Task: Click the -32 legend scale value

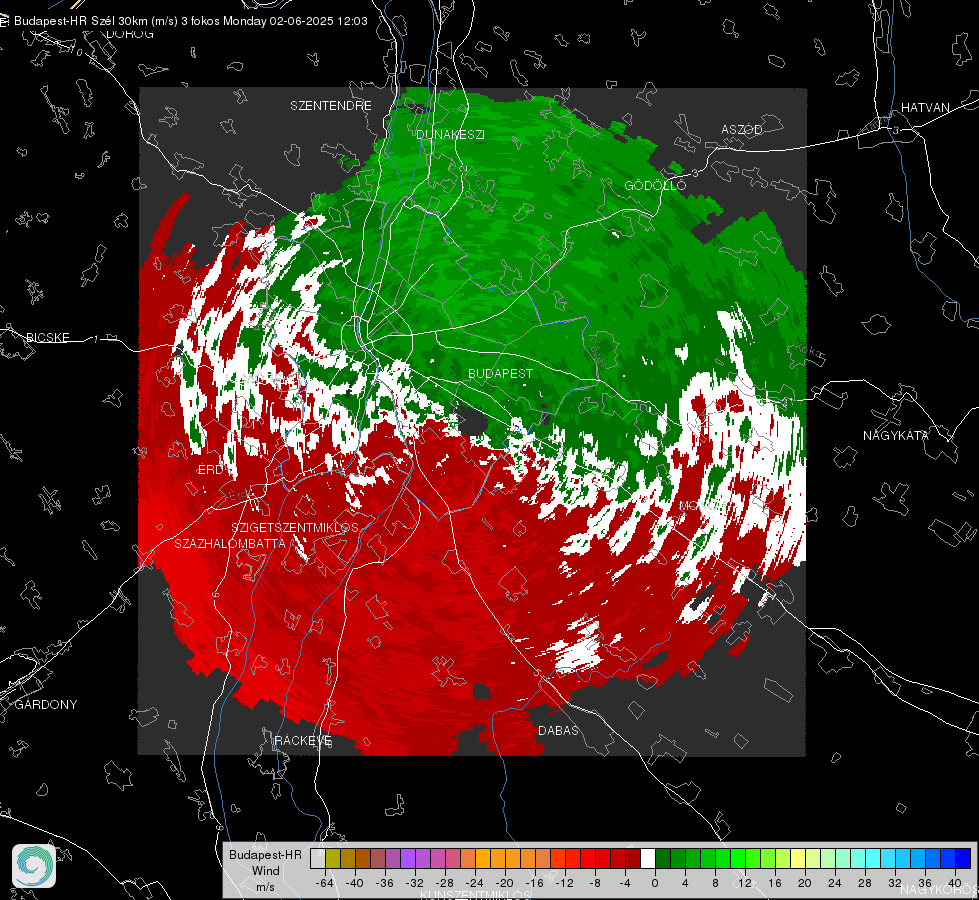Action: tap(415, 883)
